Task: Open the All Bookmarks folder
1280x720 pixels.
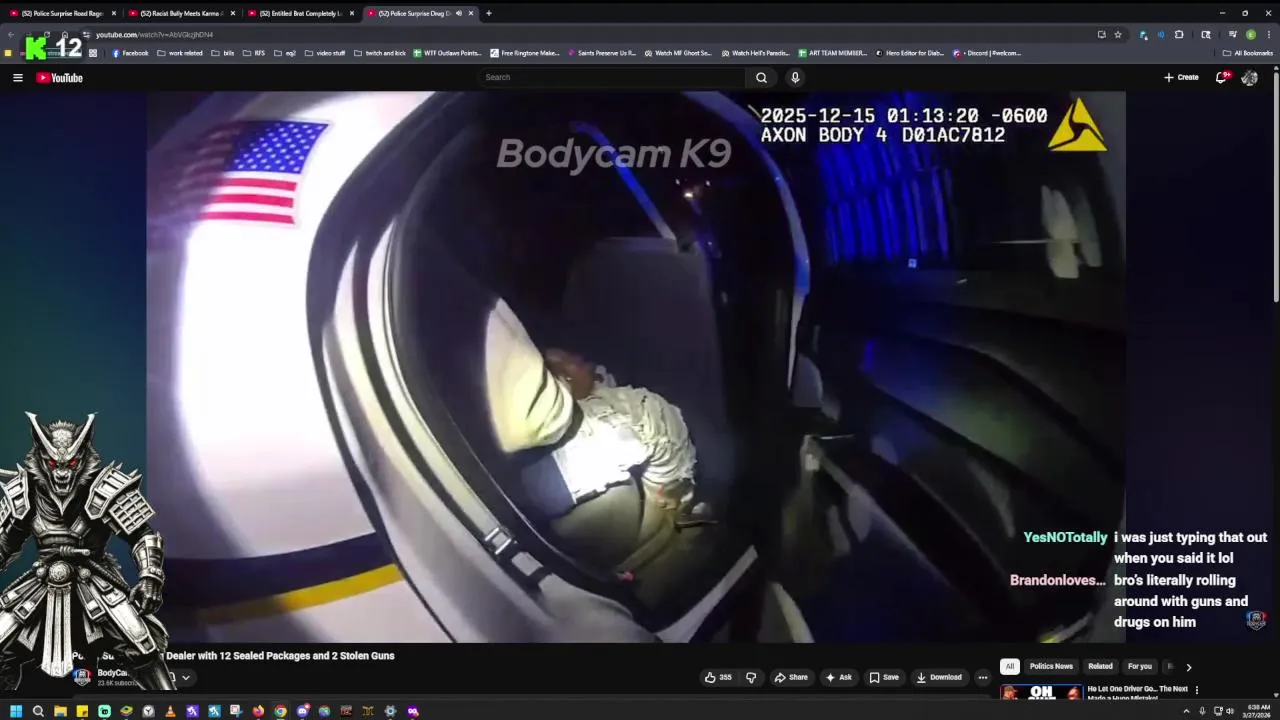Action: [x=1247, y=53]
